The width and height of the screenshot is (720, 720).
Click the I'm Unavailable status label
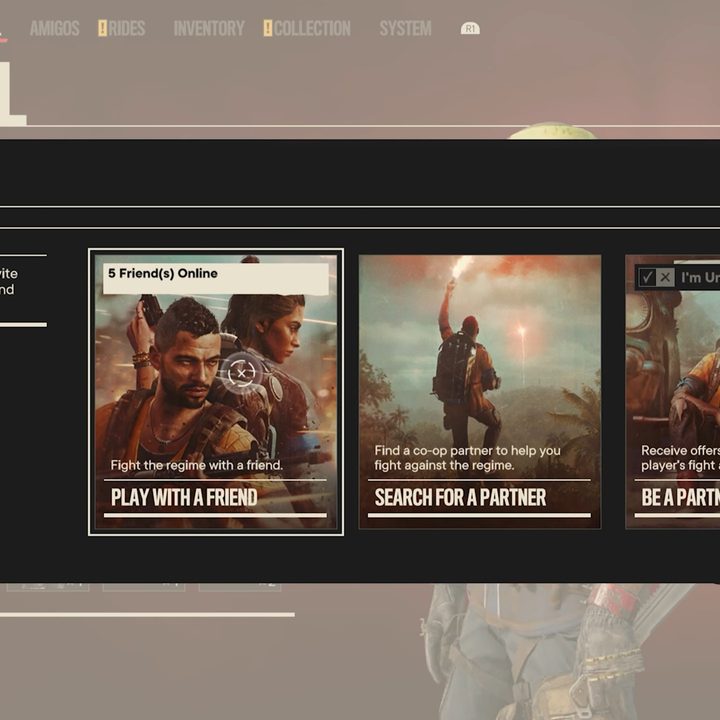click(x=700, y=277)
